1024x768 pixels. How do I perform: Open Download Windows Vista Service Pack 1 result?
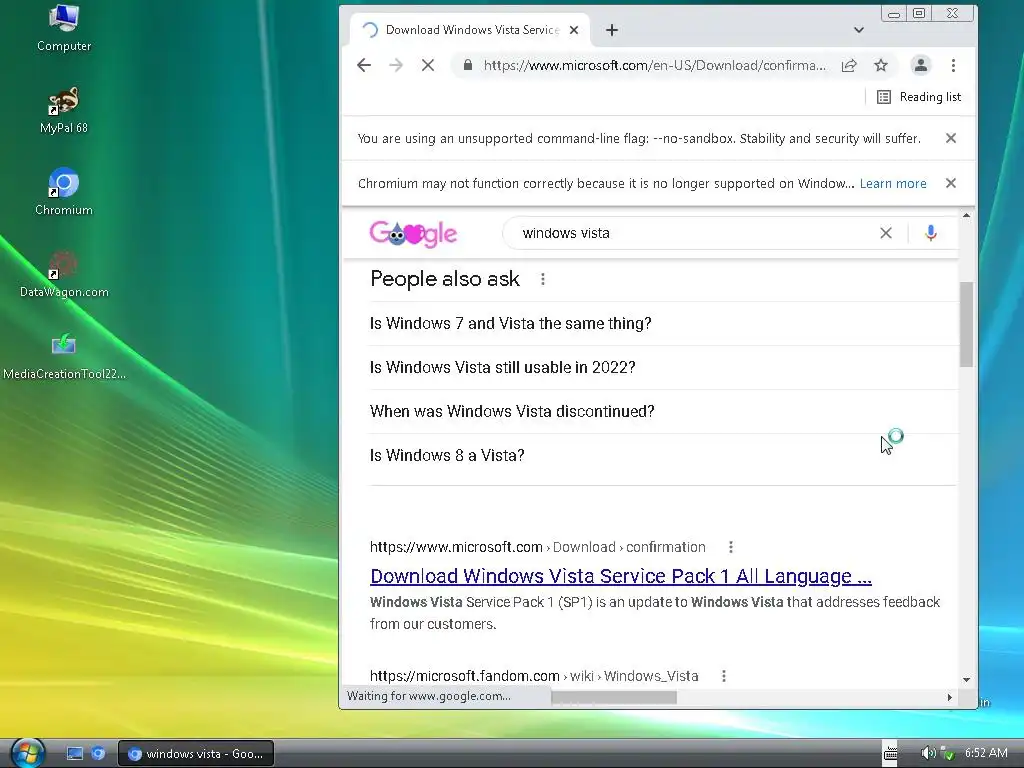point(620,576)
